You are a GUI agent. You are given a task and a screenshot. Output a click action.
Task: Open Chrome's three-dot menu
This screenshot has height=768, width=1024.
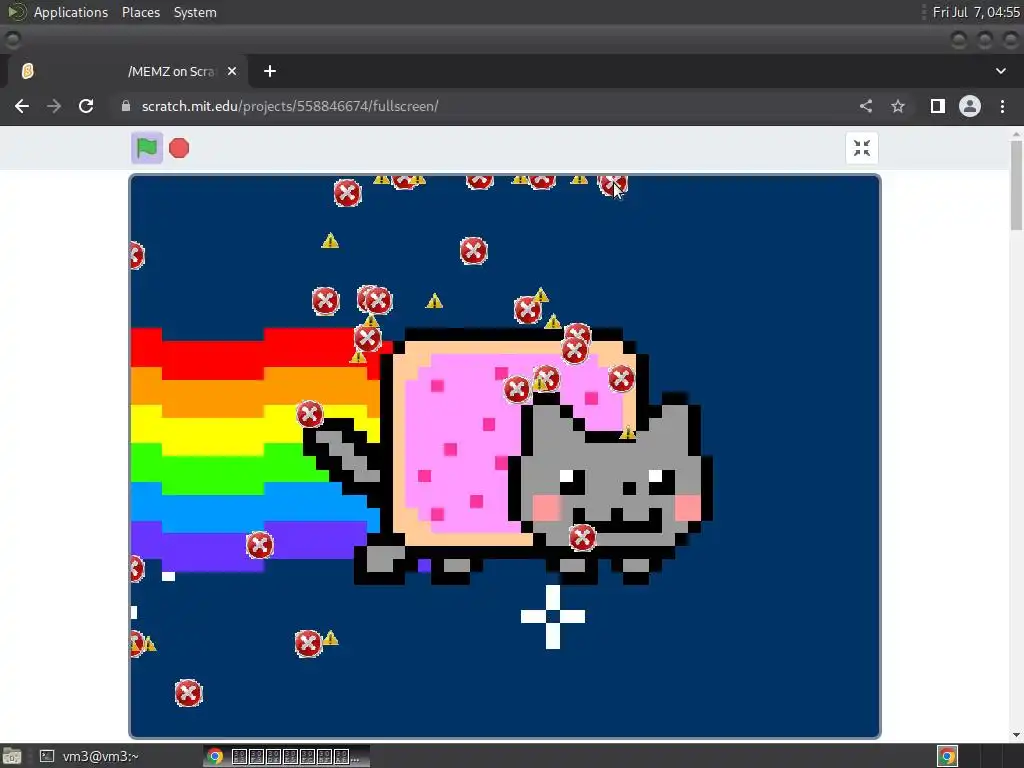coord(1002,106)
